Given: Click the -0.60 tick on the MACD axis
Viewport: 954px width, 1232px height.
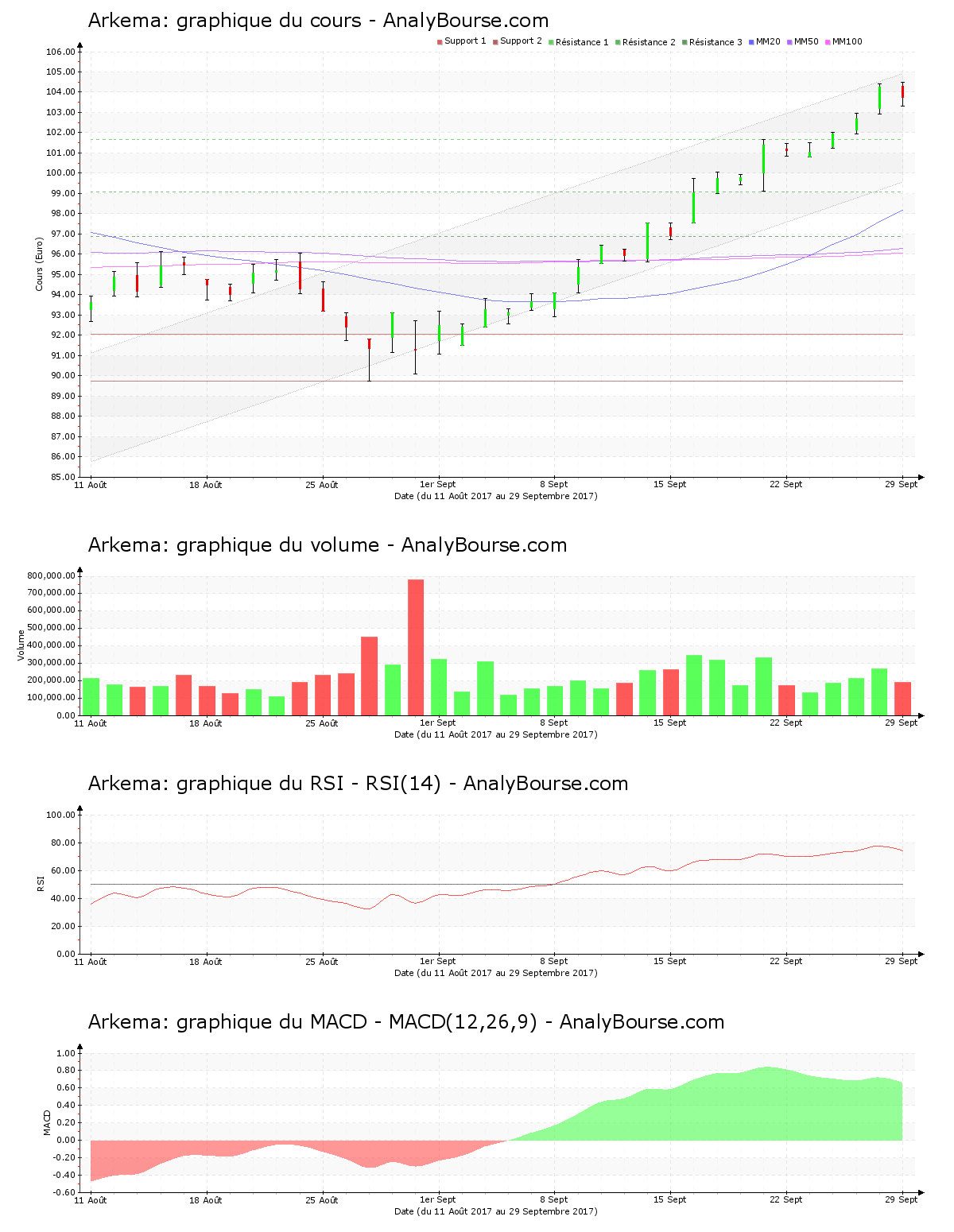Looking at the screenshot, I should tap(64, 1192).
